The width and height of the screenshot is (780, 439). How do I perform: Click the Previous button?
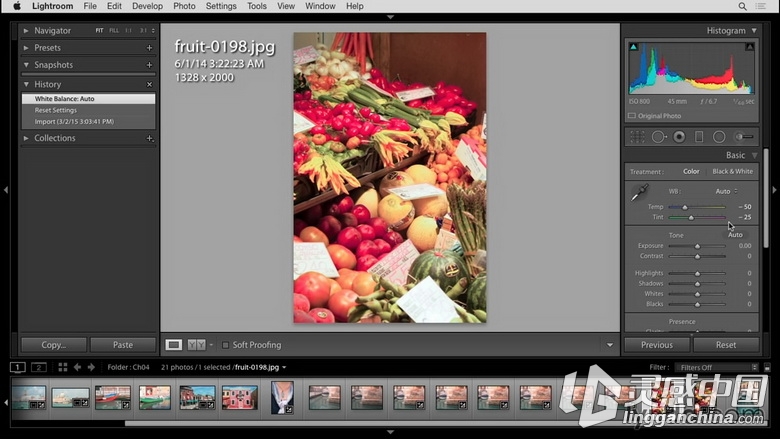coord(657,345)
